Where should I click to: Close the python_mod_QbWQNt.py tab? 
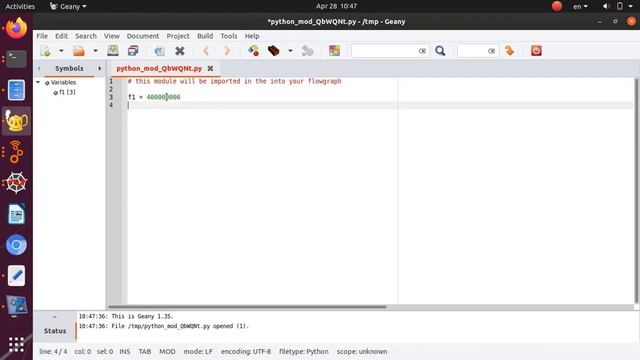210,69
